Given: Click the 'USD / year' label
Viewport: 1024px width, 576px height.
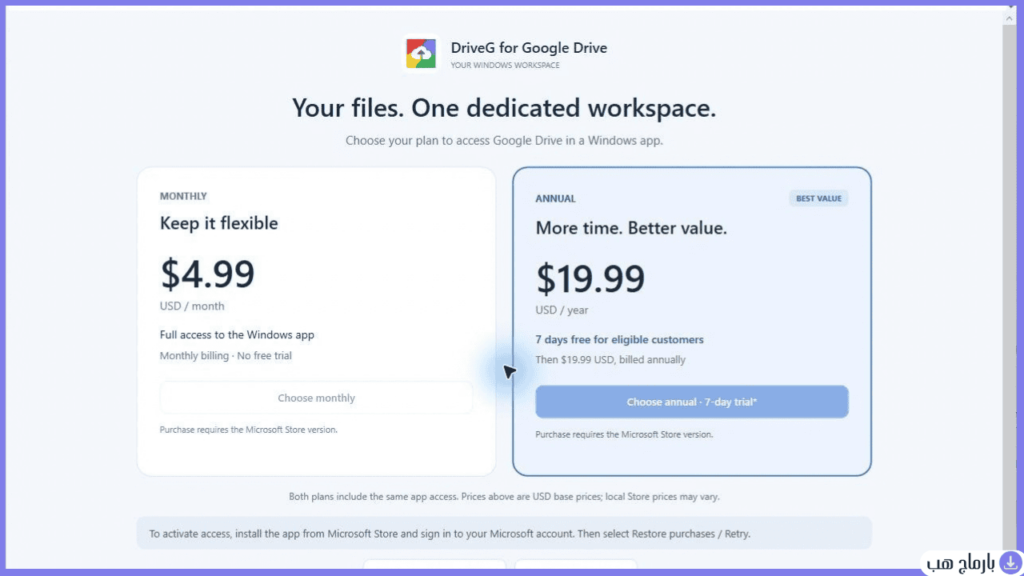Looking at the screenshot, I should tap(562, 310).
